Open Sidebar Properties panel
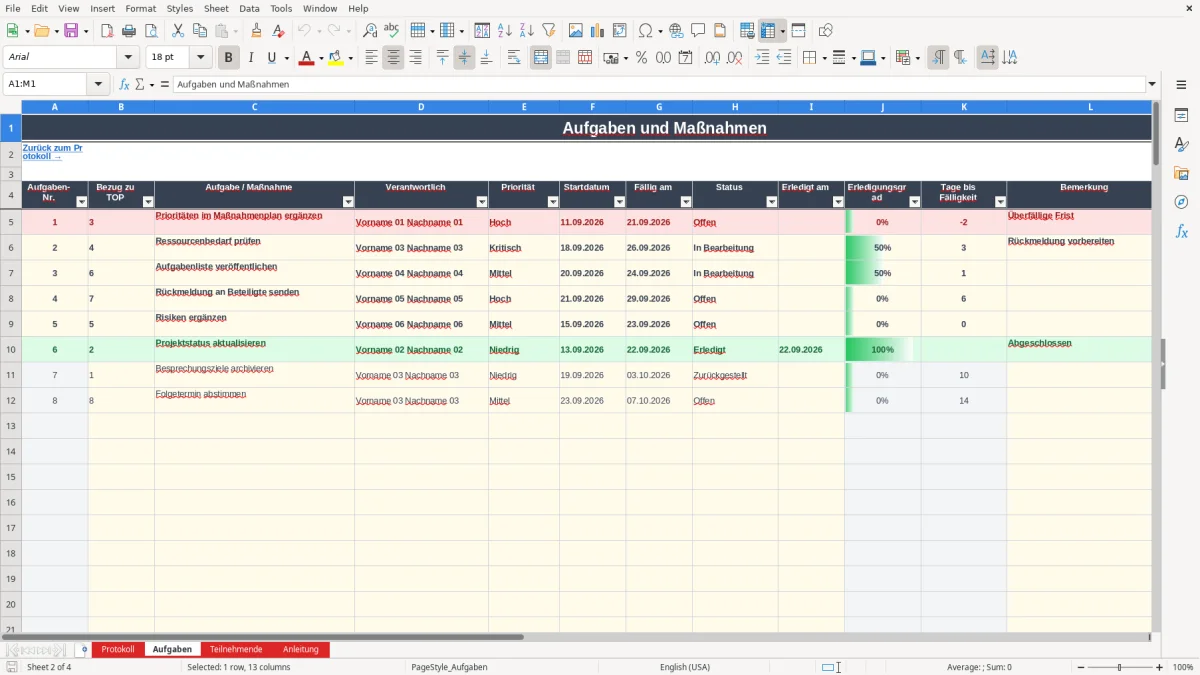Image resolution: width=1200 pixels, height=675 pixels. [1182, 116]
